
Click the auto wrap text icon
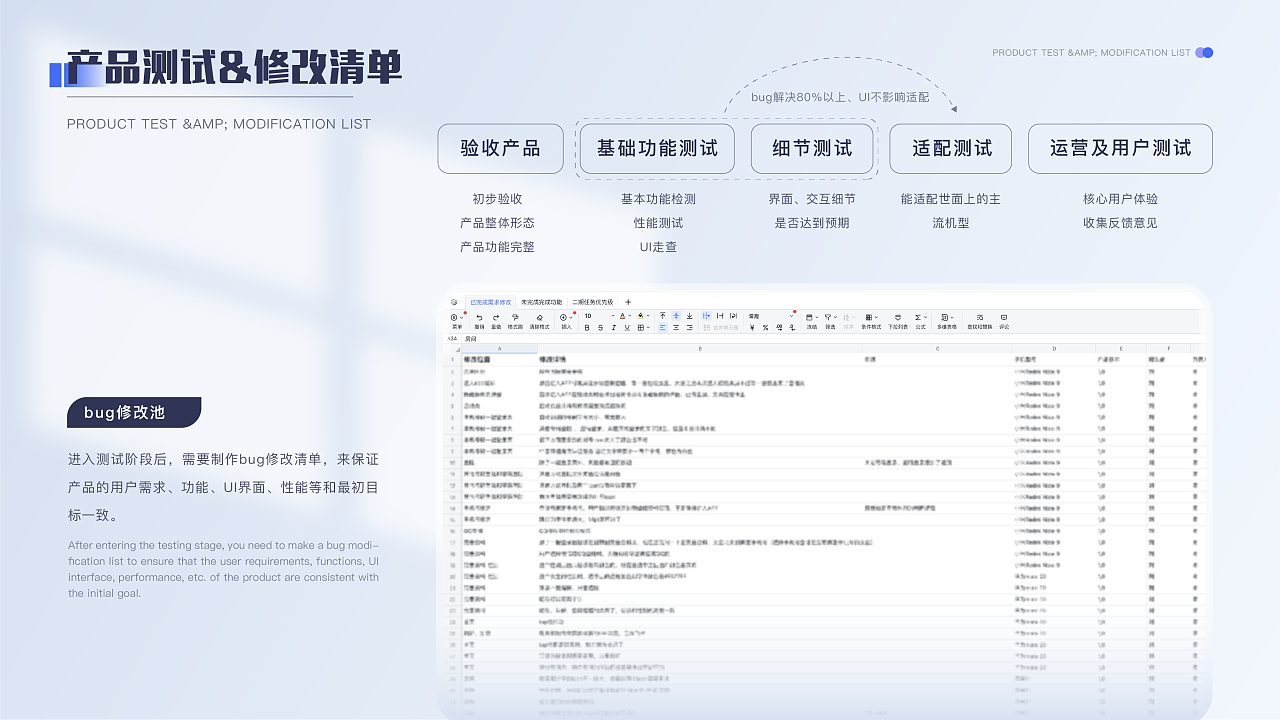[x=733, y=316]
